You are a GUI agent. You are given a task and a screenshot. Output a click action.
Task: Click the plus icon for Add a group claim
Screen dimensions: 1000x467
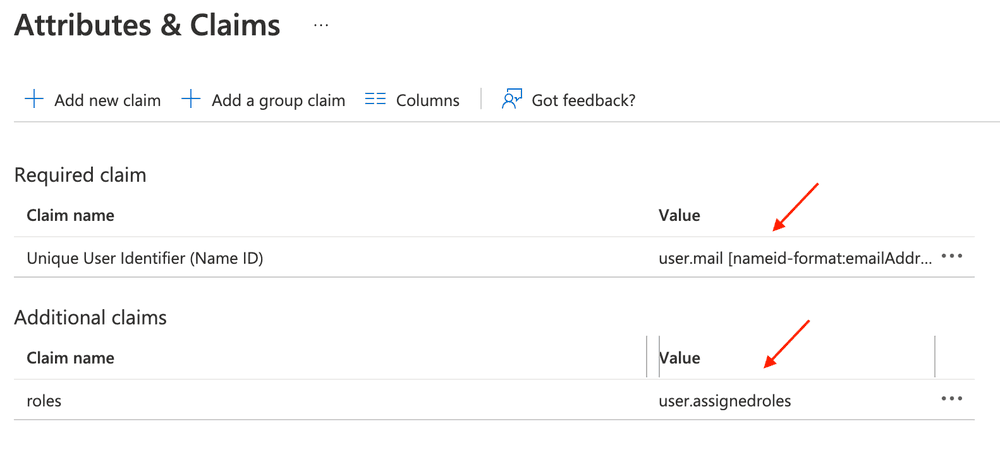point(191,100)
